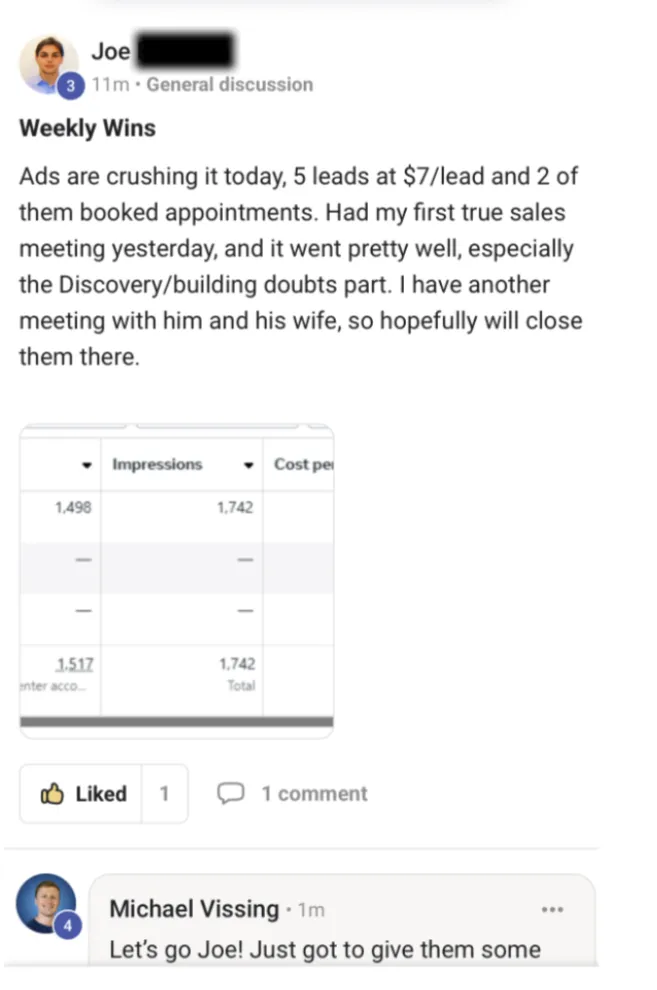This screenshot has width=657, height=990.
Task: Click the speech bubble comment icon
Action: click(231, 794)
